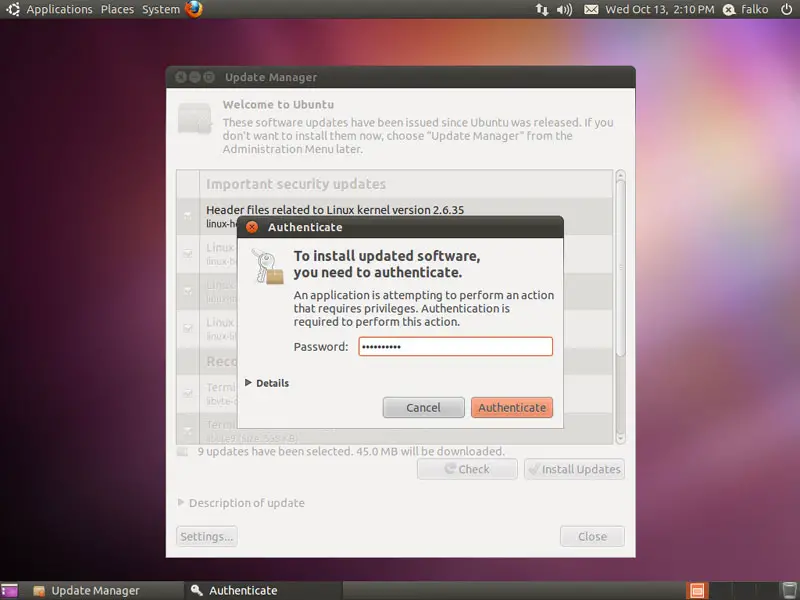Open the falko user menu
This screenshot has width=800, height=600.
click(x=746, y=9)
